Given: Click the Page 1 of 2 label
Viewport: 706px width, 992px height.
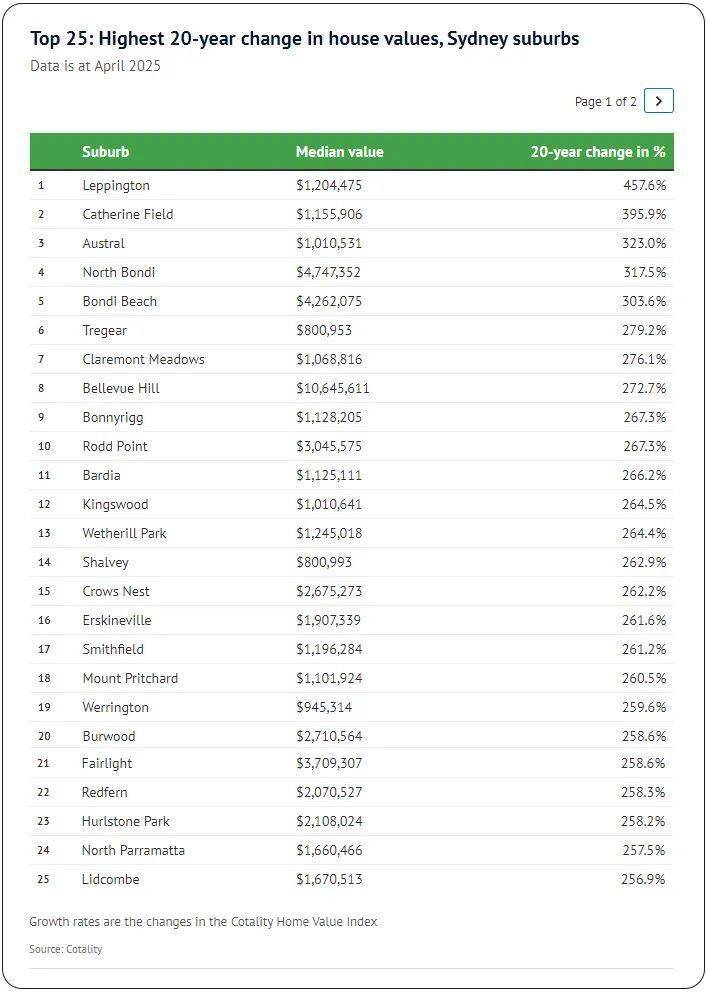Looking at the screenshot, I should click(x=605, y=102).
